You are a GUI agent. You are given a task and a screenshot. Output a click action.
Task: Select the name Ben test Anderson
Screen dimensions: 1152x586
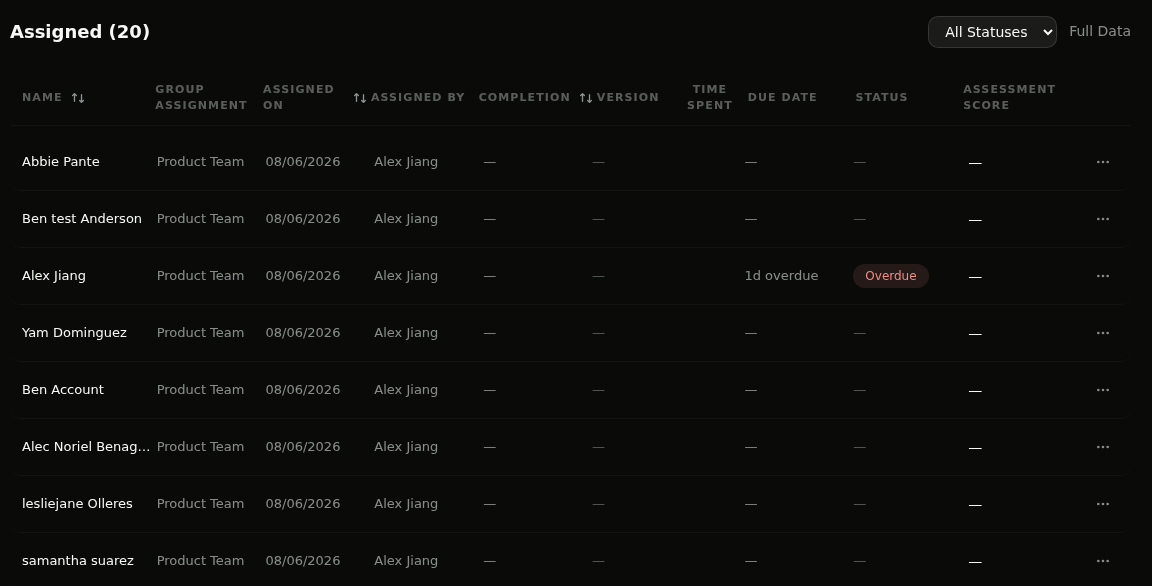(82, 219)
